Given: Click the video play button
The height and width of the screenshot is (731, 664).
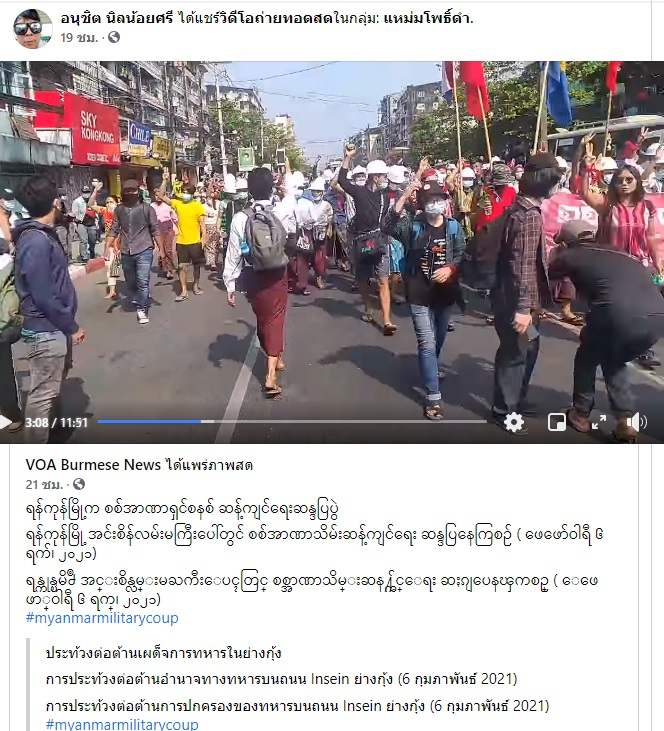Looking at the screenshot, I should pyautogui.click(x=6, y=422).
